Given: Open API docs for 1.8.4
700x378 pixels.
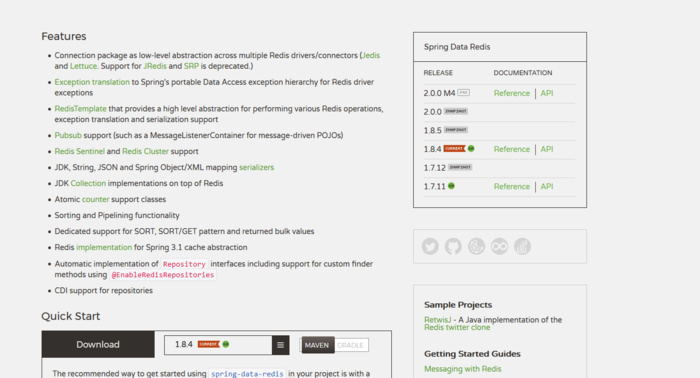Looking at the screenshot, I should [x=547, y=149].
